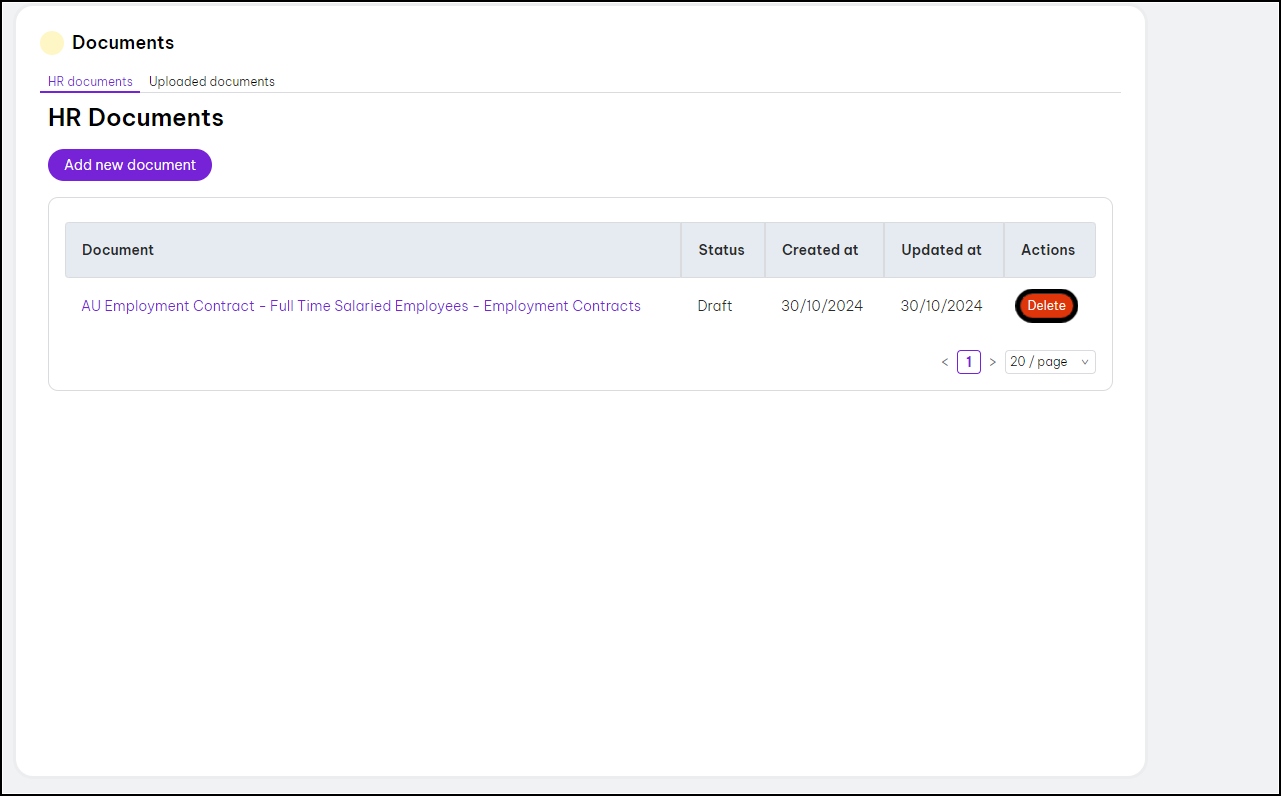Click the yellow circle icon beside Documents
The width and height of the screenshot is (1281, 796).
52,43
